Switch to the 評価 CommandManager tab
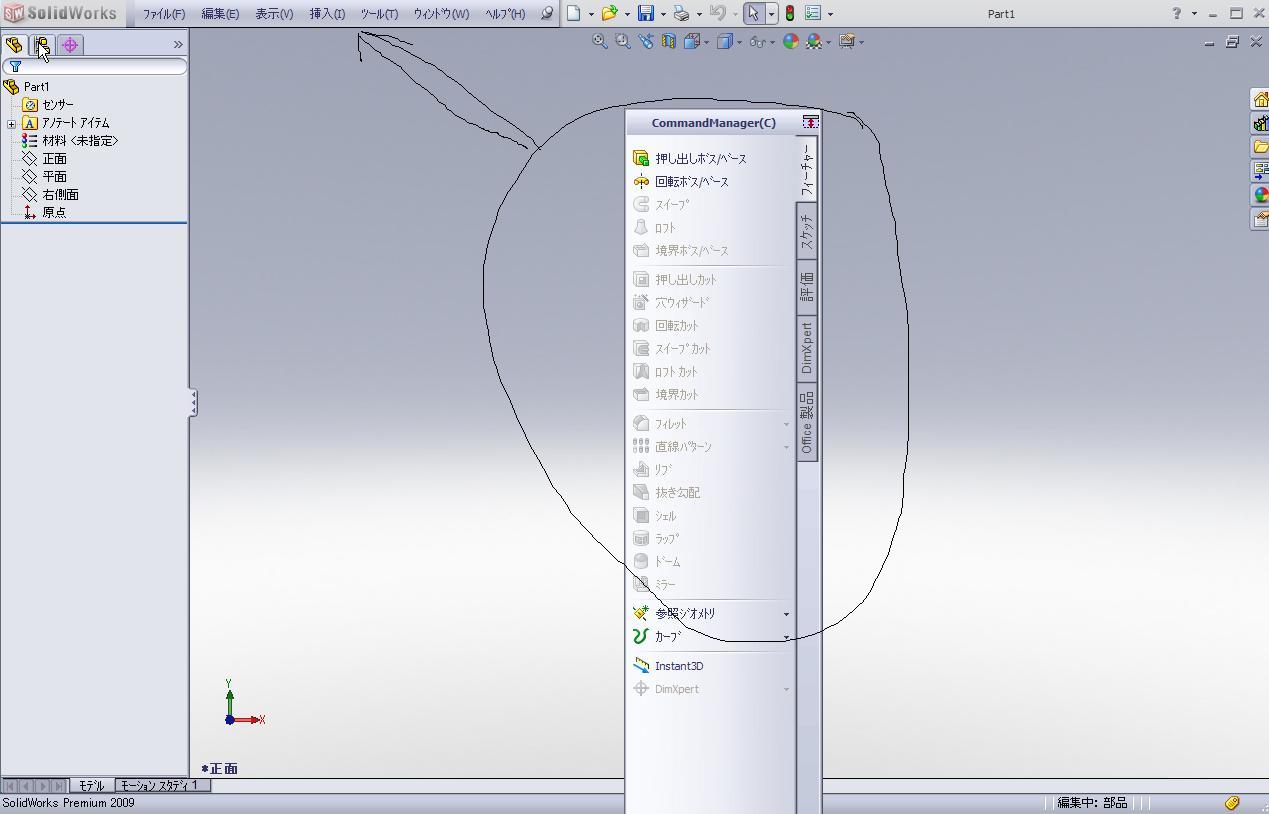The image size is (1269, 814). 807,287
